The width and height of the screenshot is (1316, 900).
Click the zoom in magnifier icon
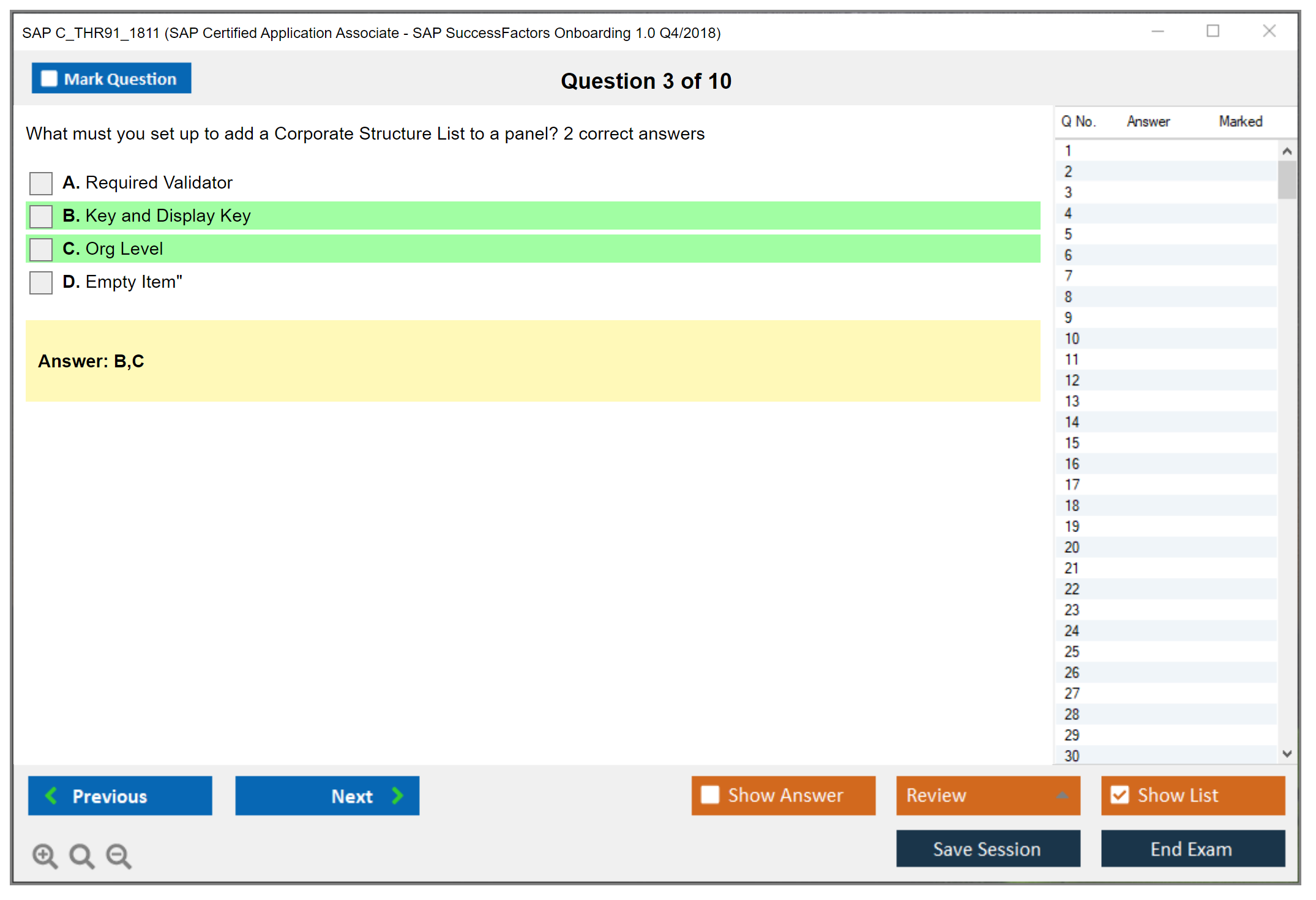tap(44, 855)
